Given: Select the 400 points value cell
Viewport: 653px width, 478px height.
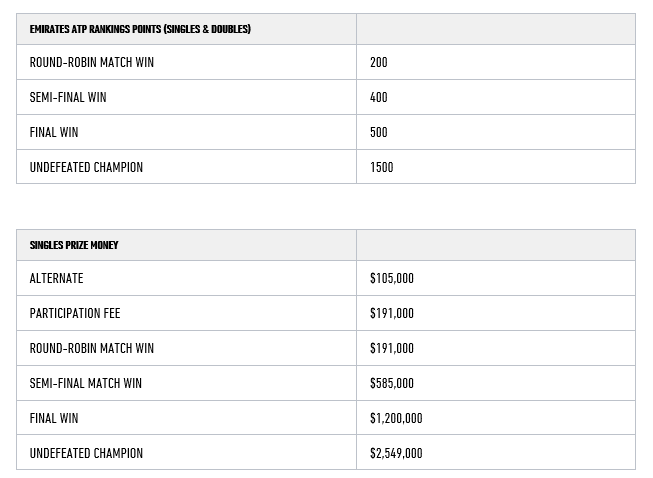Looking at the screenshot, I should point(379,97).
